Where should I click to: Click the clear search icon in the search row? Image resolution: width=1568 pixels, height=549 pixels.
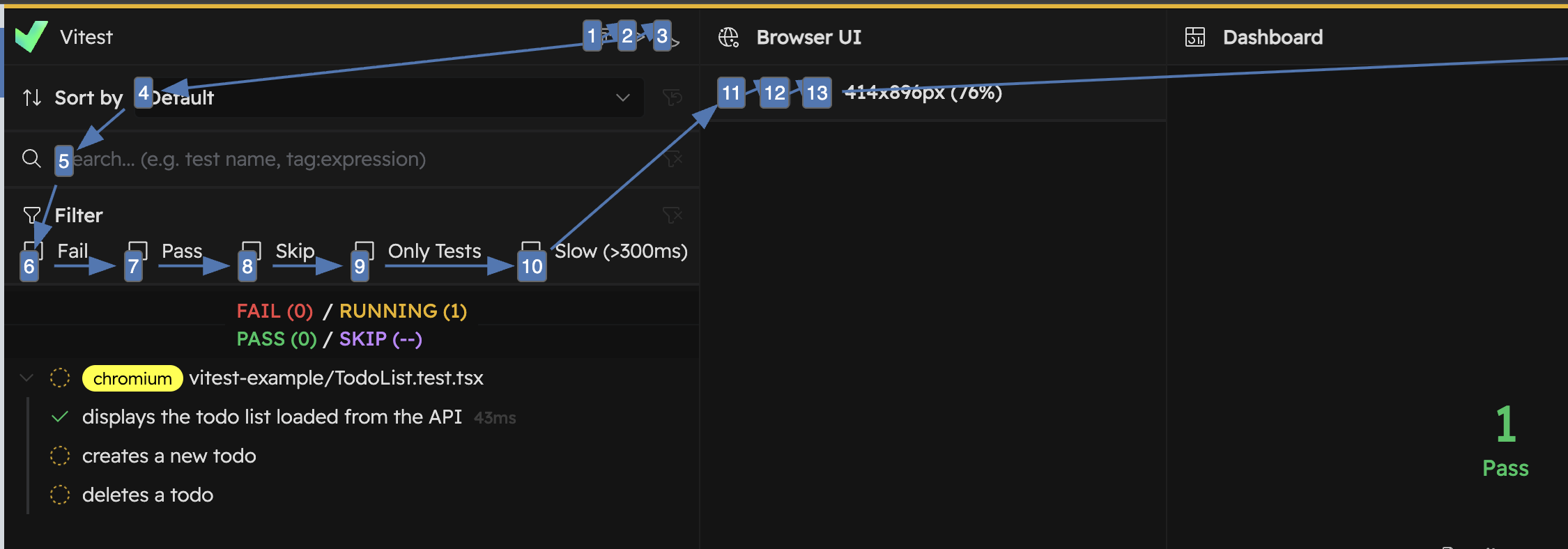click(x=672, y=159)
